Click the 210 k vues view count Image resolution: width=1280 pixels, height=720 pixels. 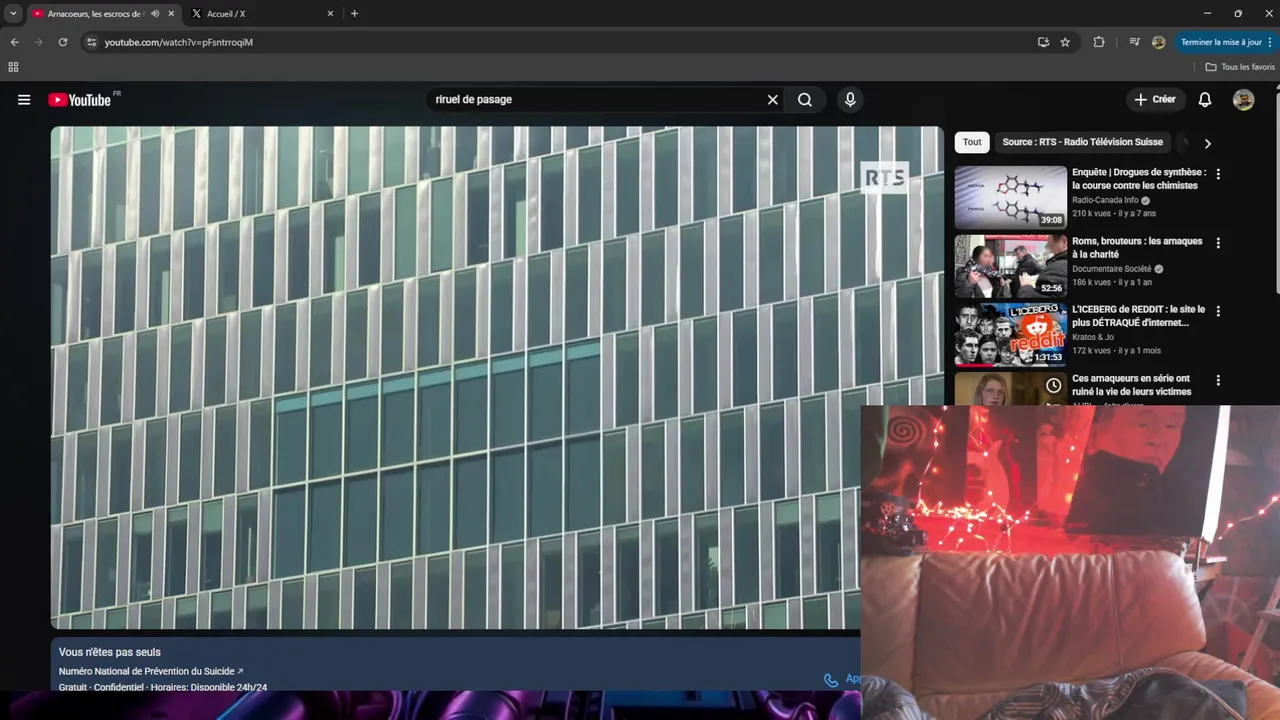[x=1091, y=214]
